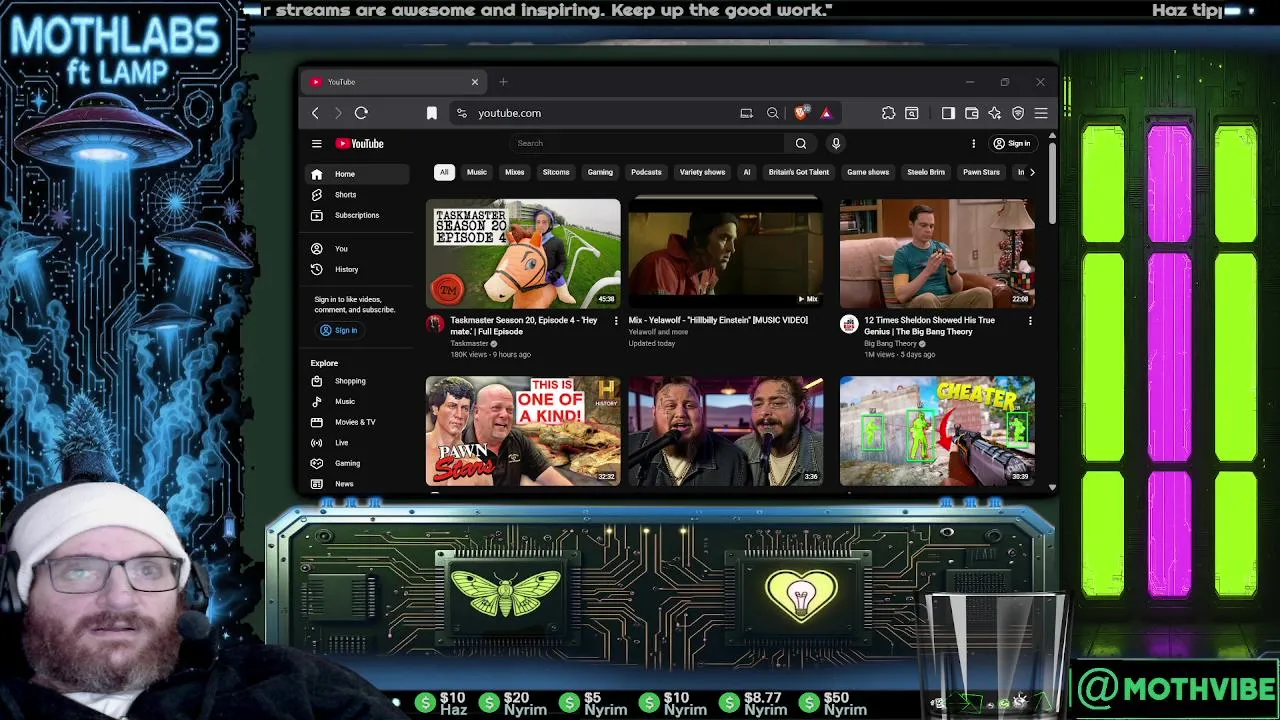Open the Brave VPN shield icon
The image size is (1280, 720).
1018,113
